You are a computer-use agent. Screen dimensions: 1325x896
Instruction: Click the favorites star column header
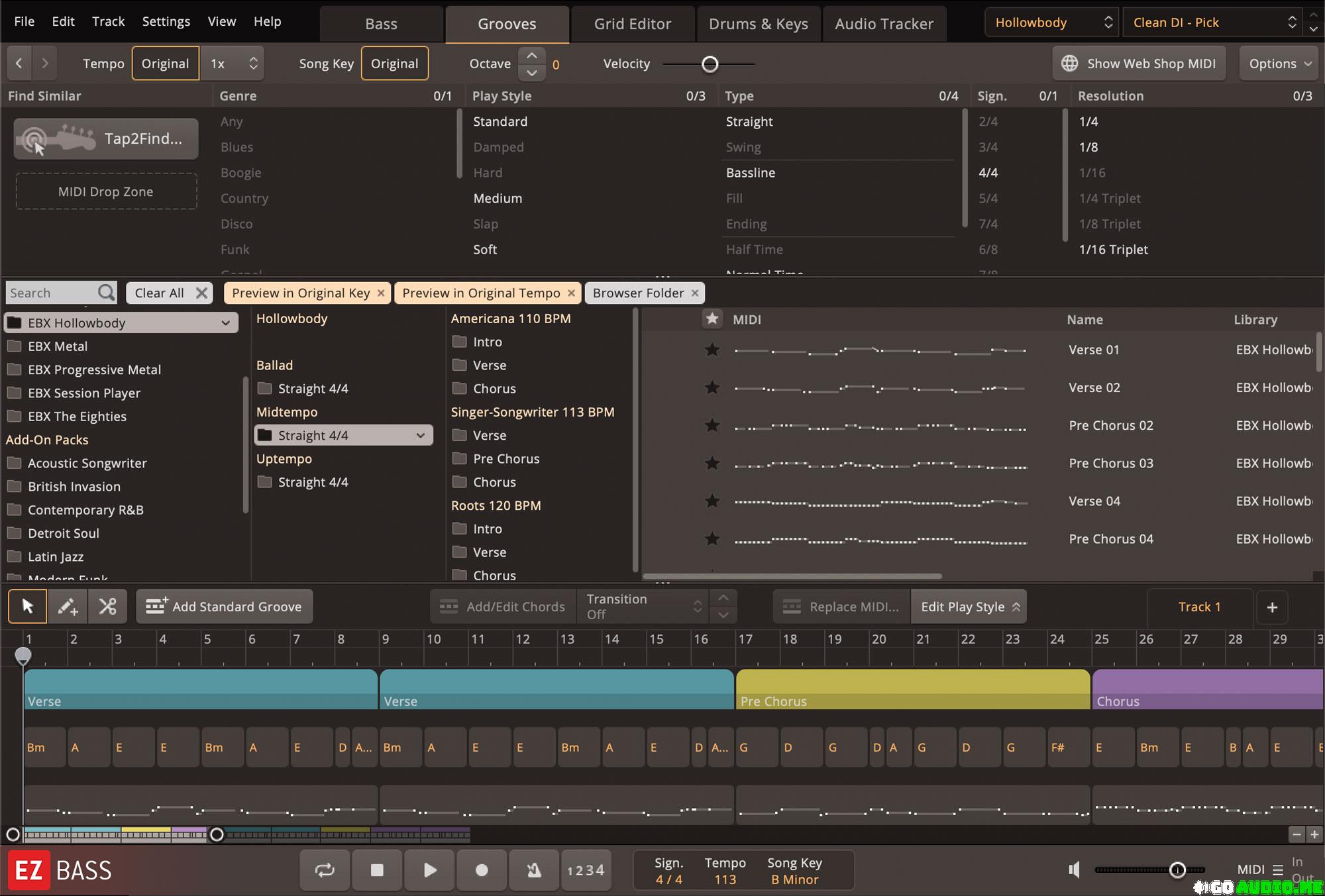pos(712,319)
